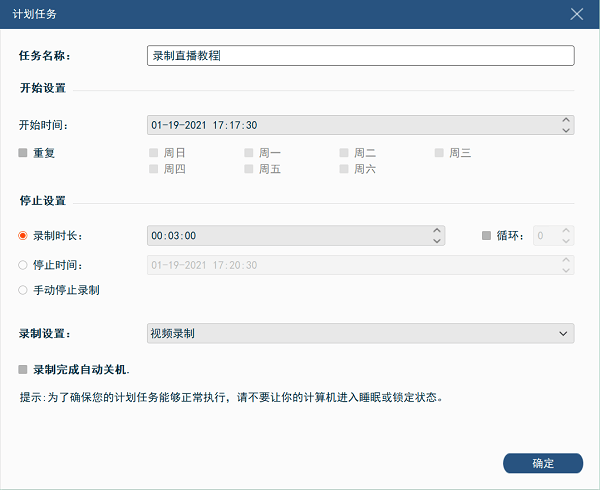Decrease 录制时长 with the down arrow
This screenshot has width=600, height=490.
click(437, 241)
